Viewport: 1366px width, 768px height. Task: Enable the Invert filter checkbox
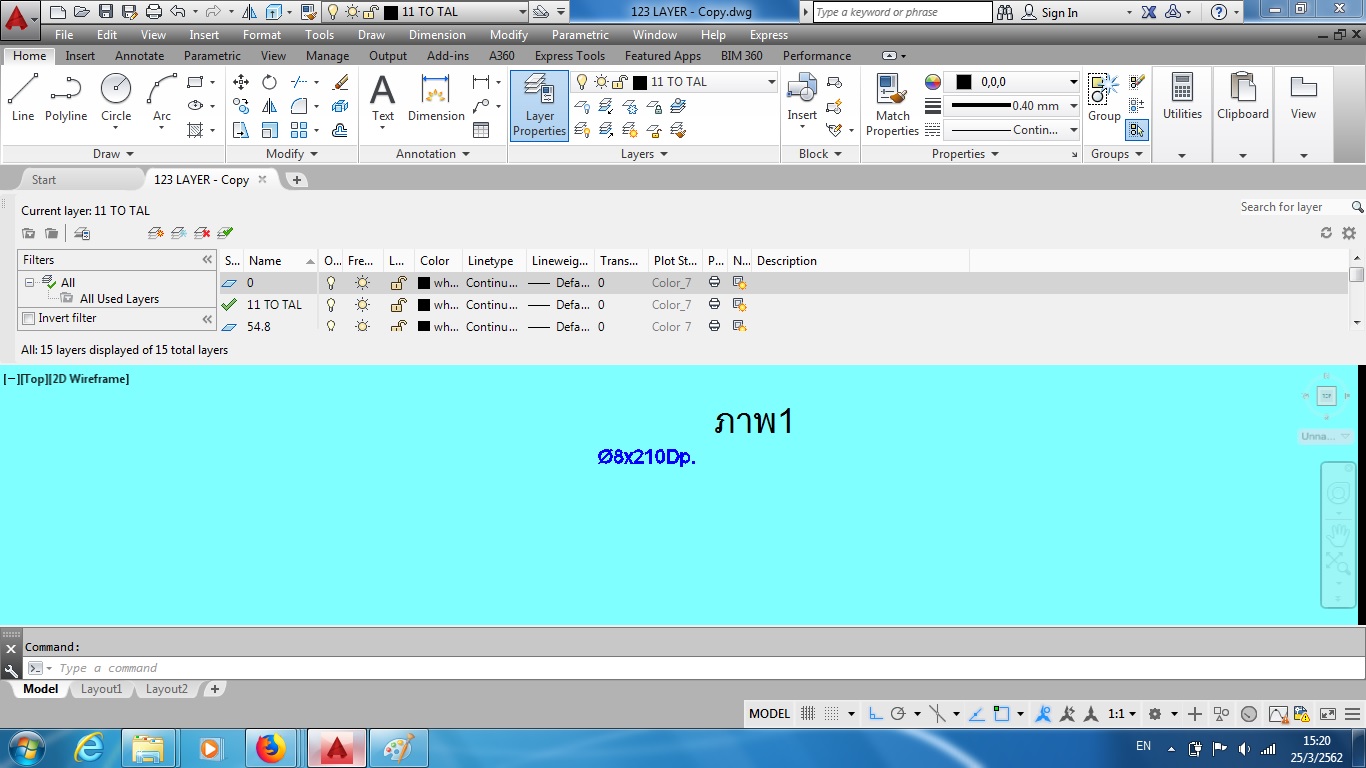(x=29, y=318)
